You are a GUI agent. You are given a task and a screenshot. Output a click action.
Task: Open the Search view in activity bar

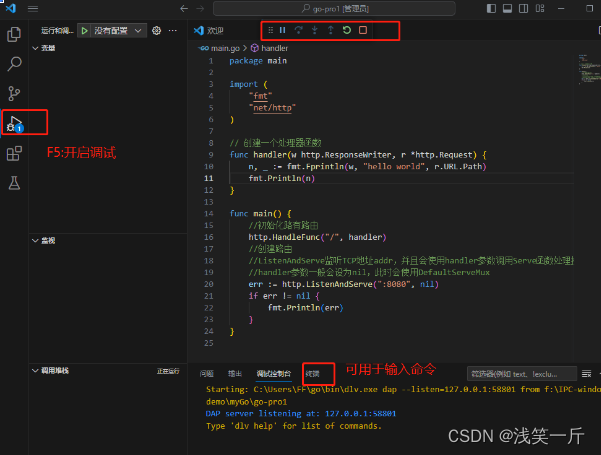coord(14,64)
